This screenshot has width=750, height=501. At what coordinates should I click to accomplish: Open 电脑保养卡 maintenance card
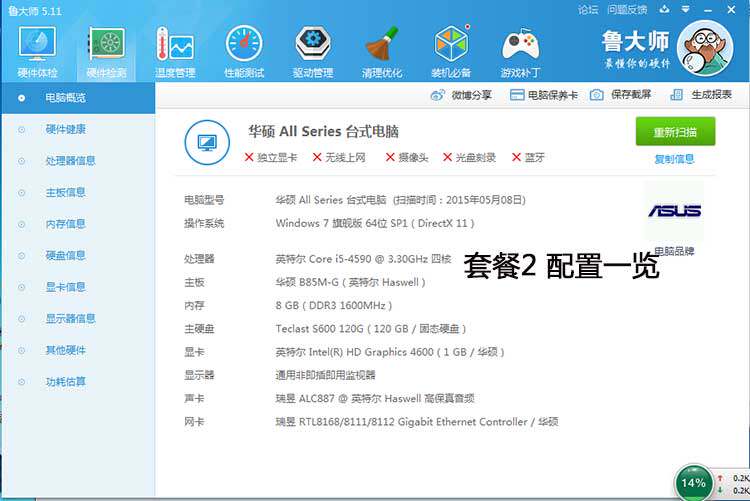[544, 95]
